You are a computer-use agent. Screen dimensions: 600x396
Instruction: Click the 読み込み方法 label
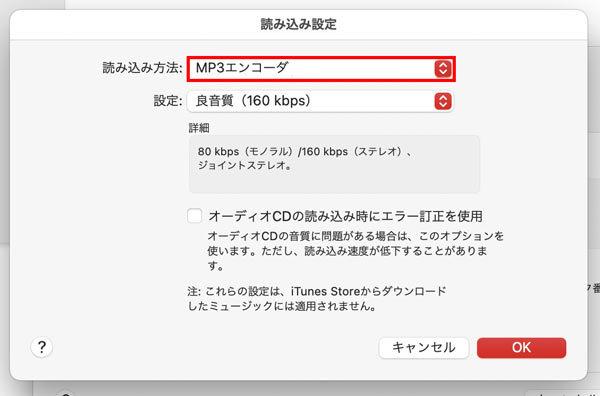142,68
